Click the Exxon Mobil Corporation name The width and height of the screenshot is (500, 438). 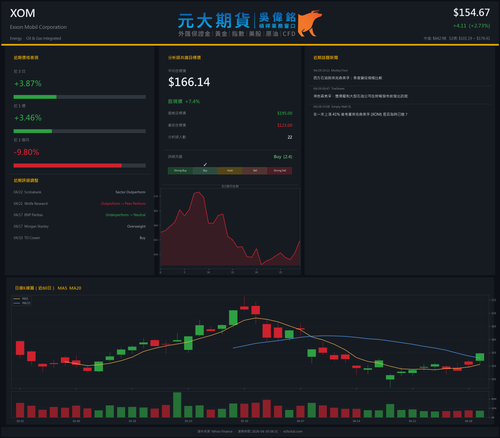[38, 27]
